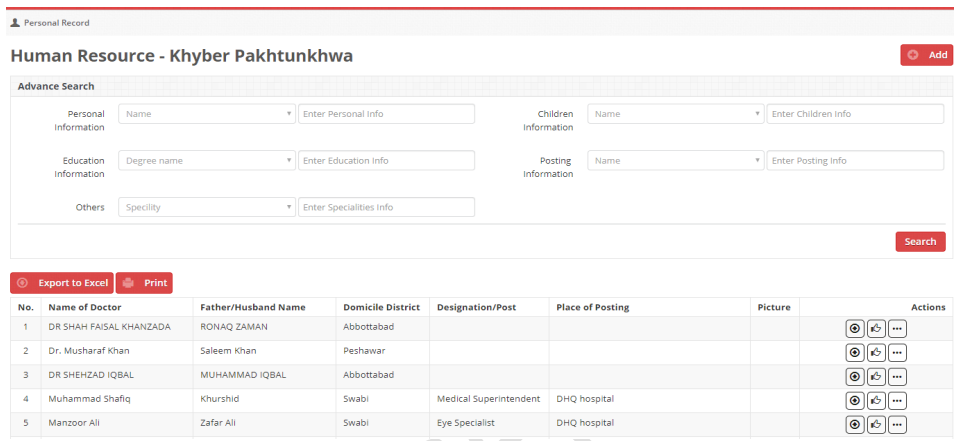
Task: Open the Speciality dropdown under Others
Action: 207,207
